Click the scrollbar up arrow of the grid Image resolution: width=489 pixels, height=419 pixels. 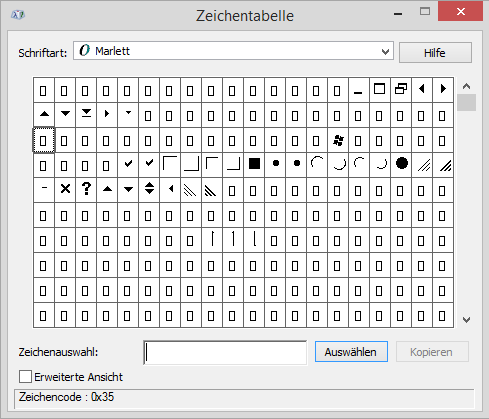tap(466, 86)
